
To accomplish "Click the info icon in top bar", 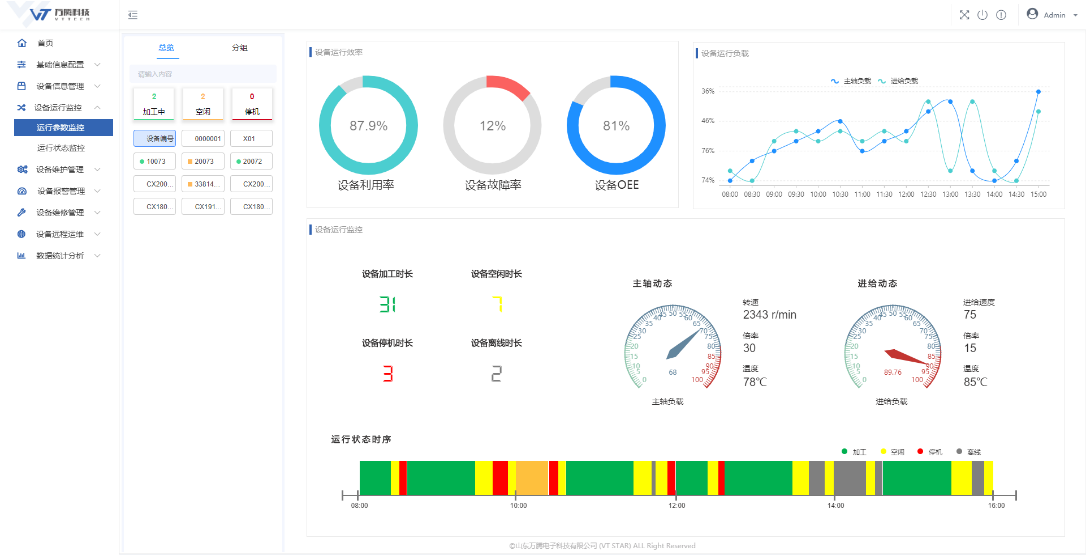I will [1000, 15].
